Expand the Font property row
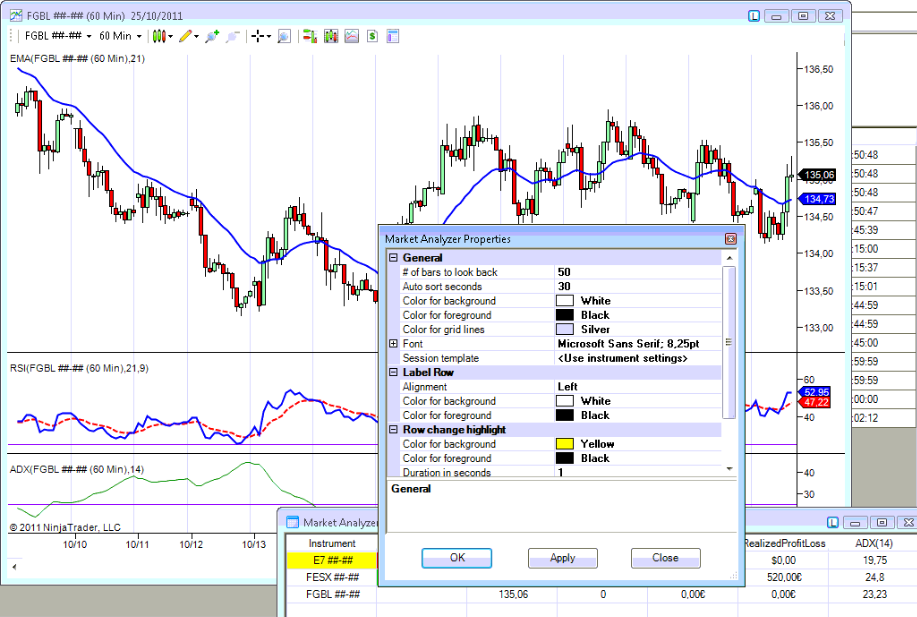917x617 pixels. [x=394, y=344]
